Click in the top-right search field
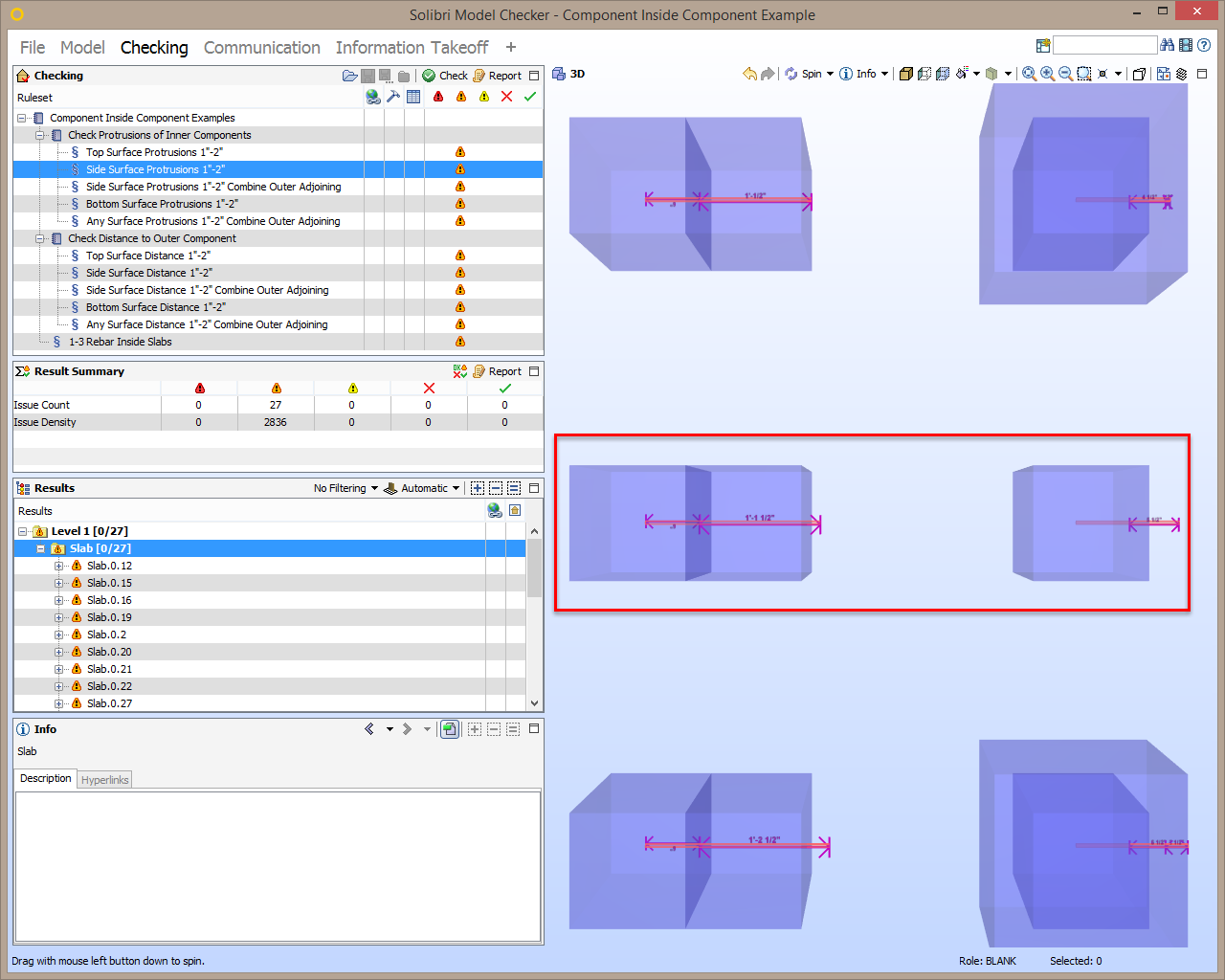The image size is (1225, 980). (1105, 45)
